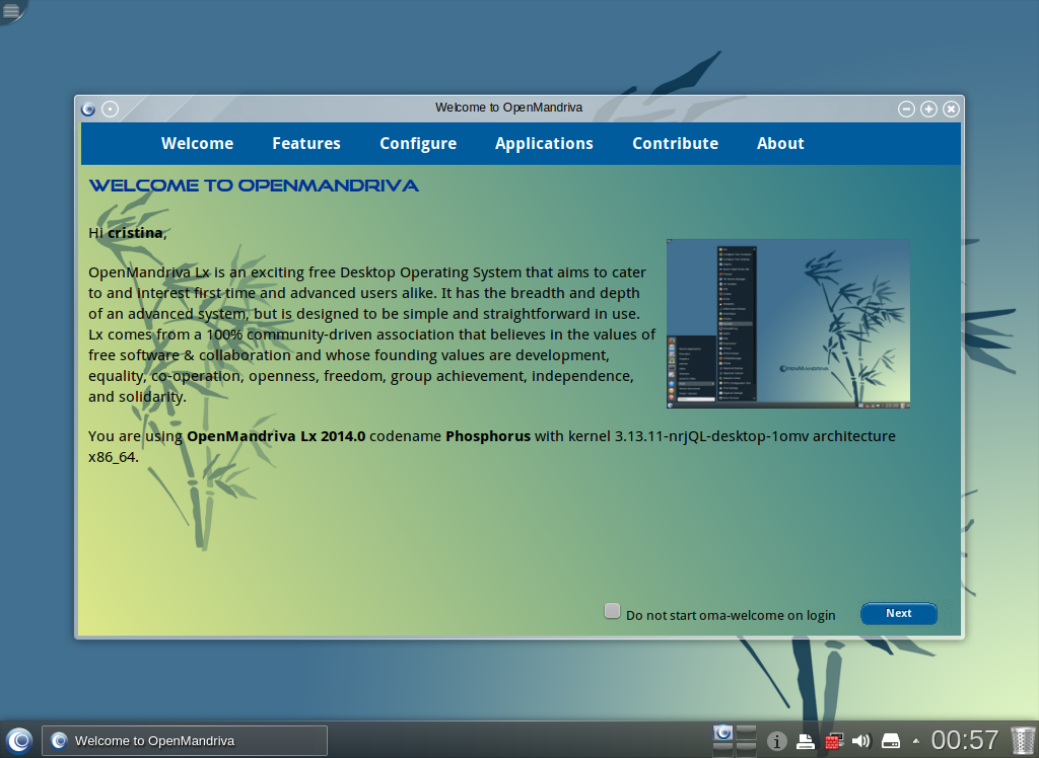Click the bold username 'cristina'
Viewport: 1039px width, 758px height.
[135, 233]
